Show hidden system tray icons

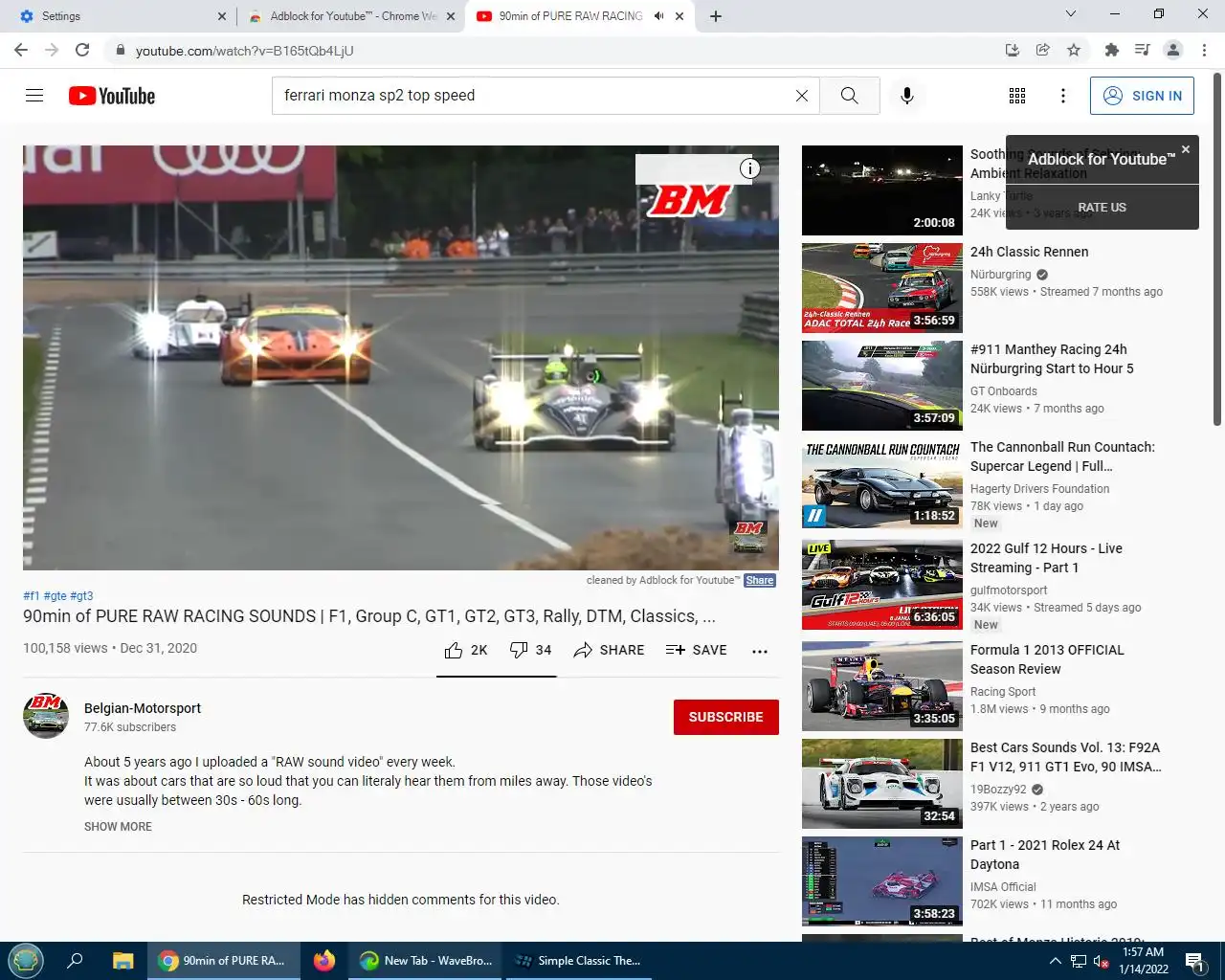[x=1055, y=961]
